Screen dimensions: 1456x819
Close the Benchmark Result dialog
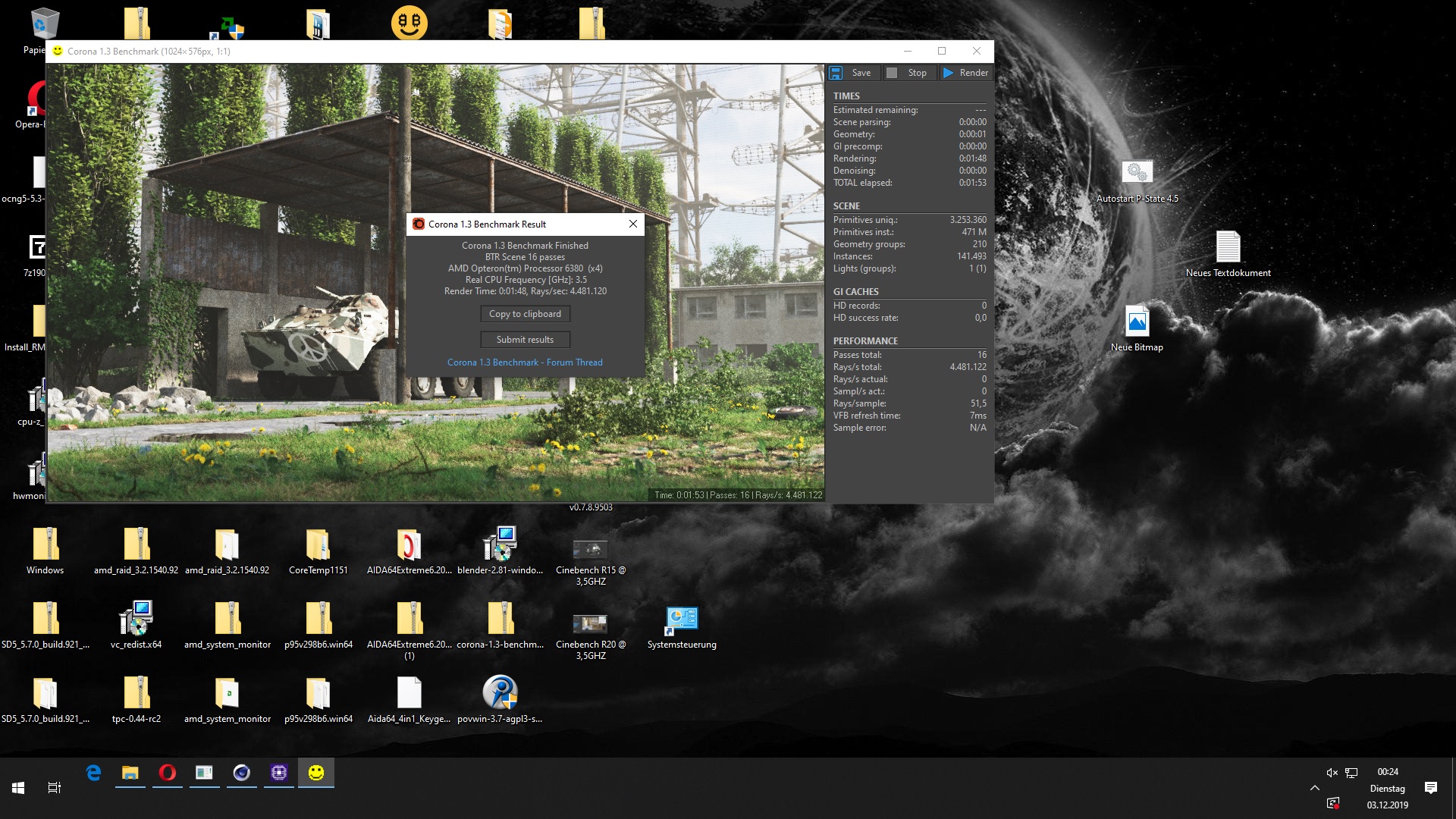[633, 224]
